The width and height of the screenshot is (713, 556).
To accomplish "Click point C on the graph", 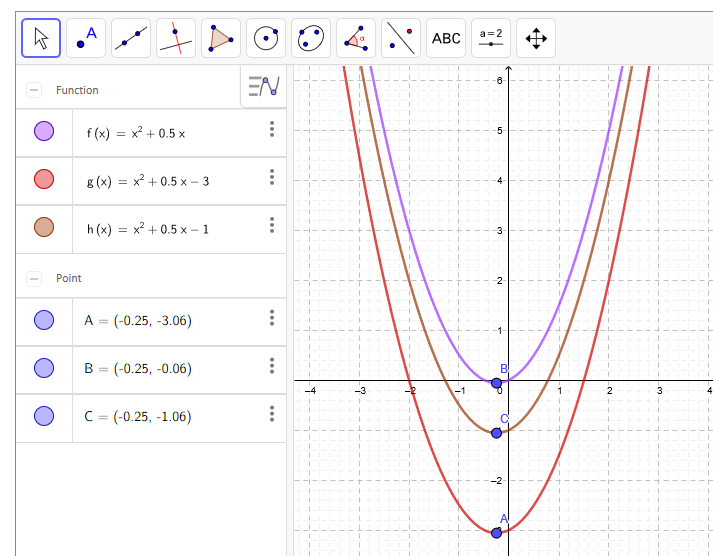I will (497, 432).
